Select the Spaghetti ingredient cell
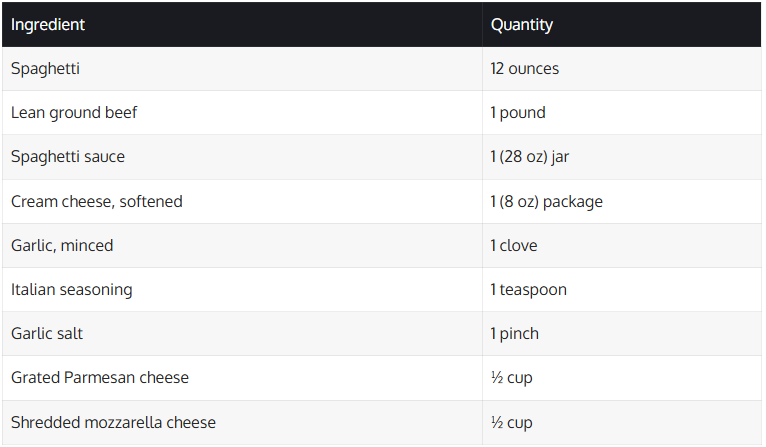 pos(46,69)
